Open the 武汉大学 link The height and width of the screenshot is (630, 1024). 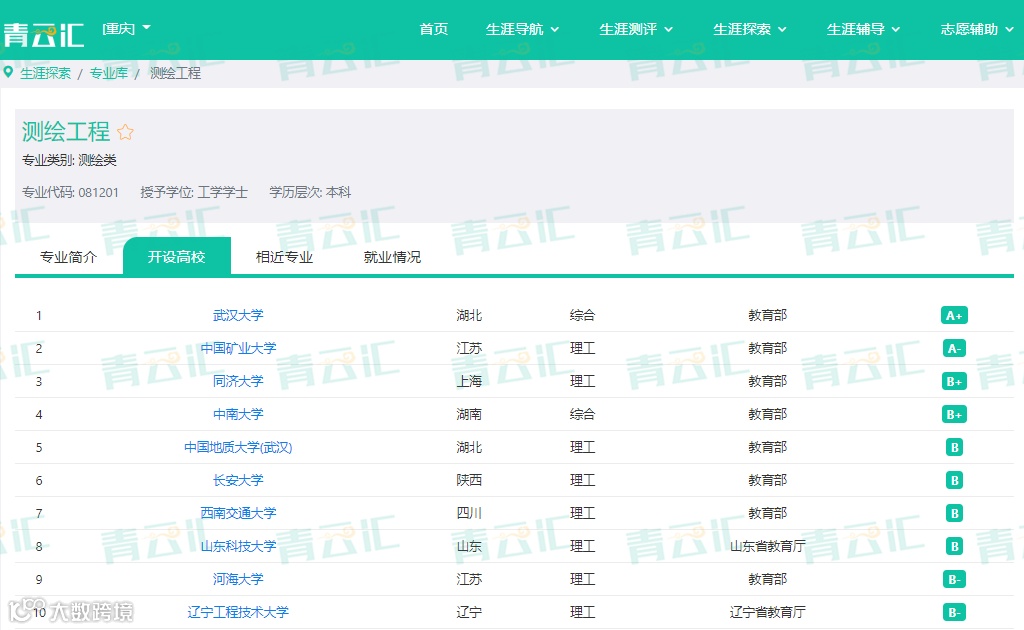238,315
